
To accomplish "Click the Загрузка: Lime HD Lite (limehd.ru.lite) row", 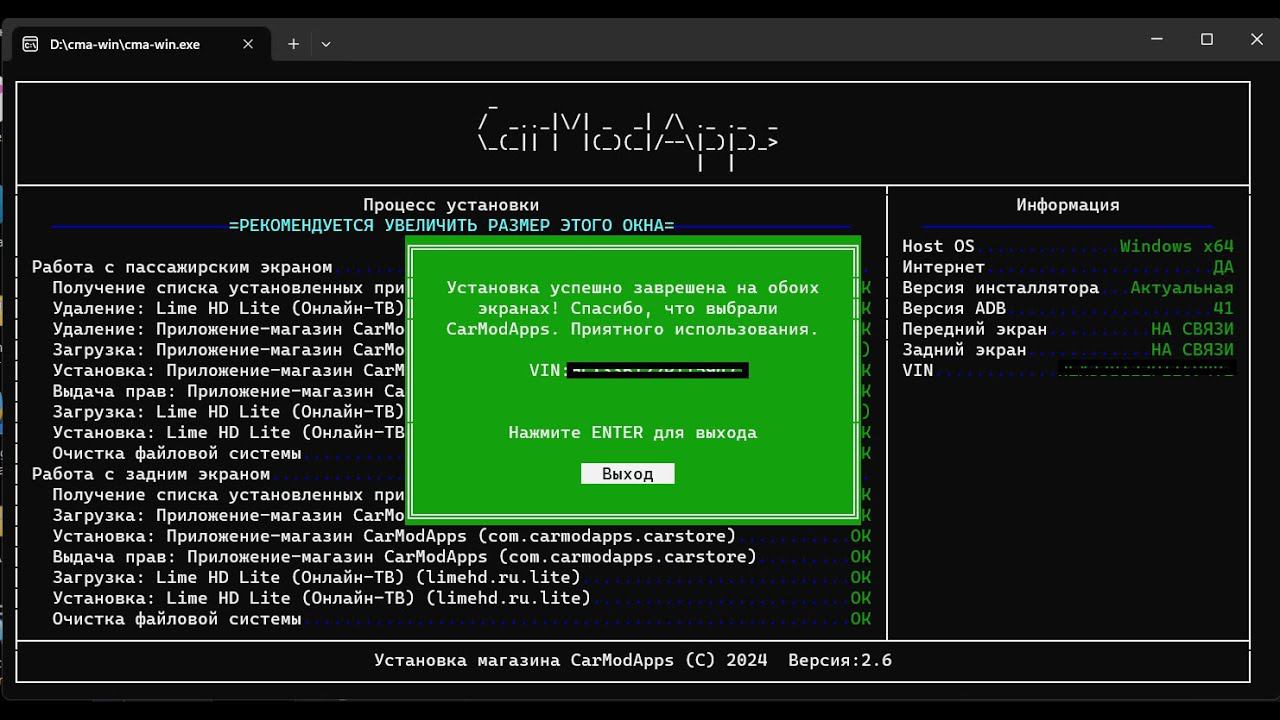I will [461, 578].
